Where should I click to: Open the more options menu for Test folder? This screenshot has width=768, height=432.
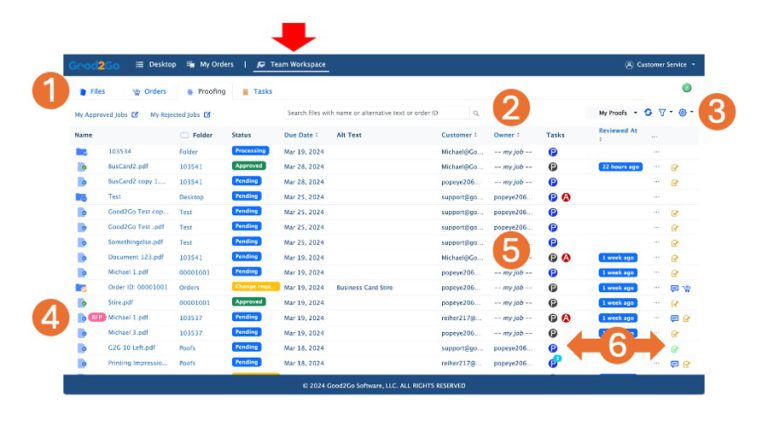pyautogui.click(x=656, y=197)
